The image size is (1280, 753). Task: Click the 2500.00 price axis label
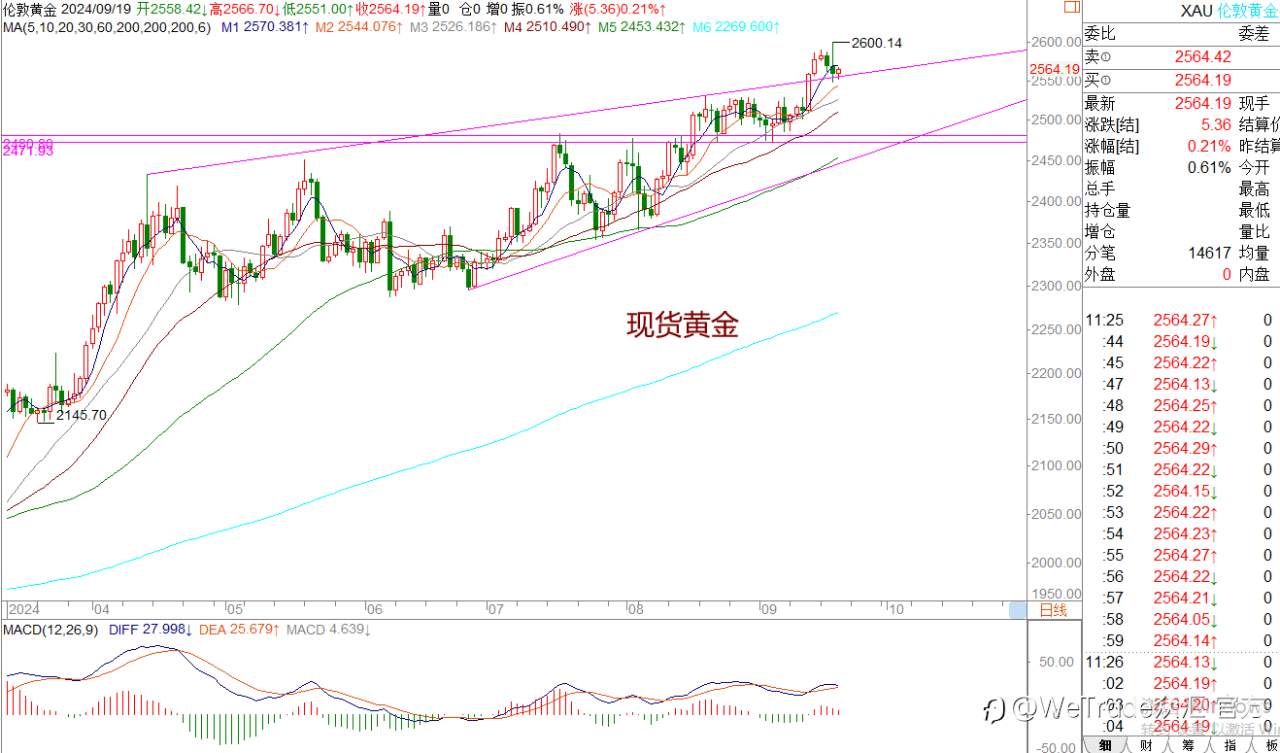(x=1058, y=121)
